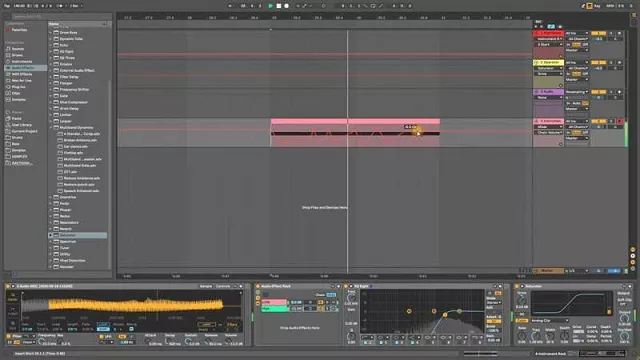This screenshot has width=640, height=360.
Task: Fold the red track 1 title triangle
Action: click(x=537, y=33)
